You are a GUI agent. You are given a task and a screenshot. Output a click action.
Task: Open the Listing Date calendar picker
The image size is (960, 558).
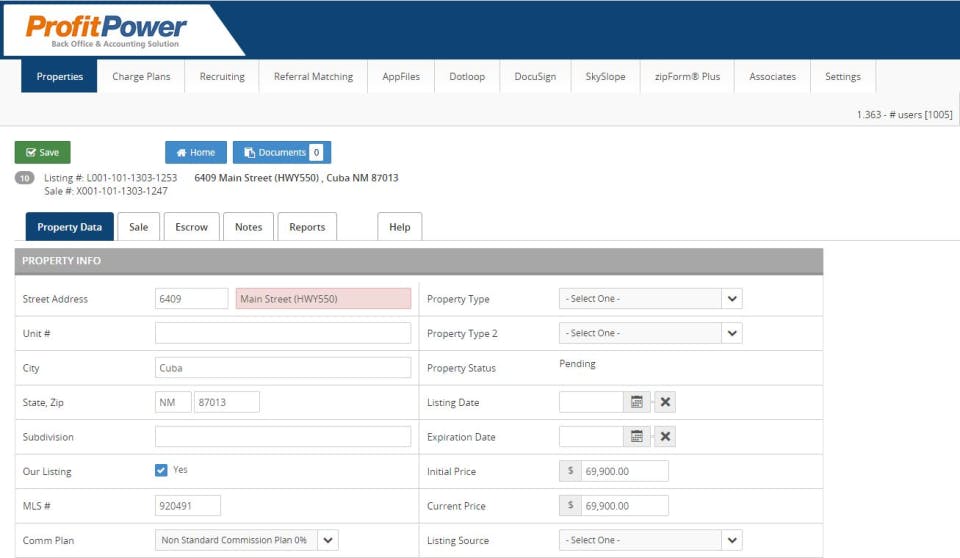pos(637,402)
